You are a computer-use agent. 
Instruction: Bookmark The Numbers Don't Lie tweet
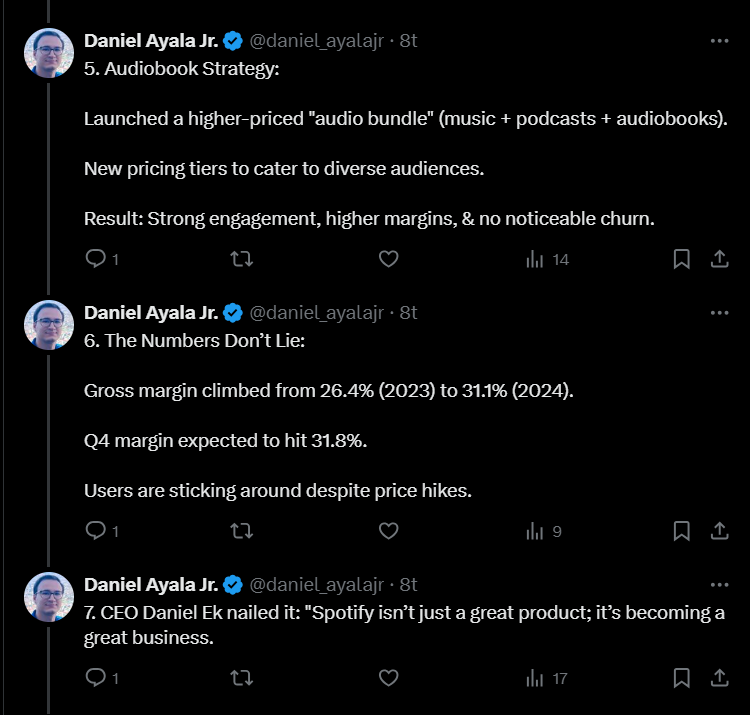point(681,531)
